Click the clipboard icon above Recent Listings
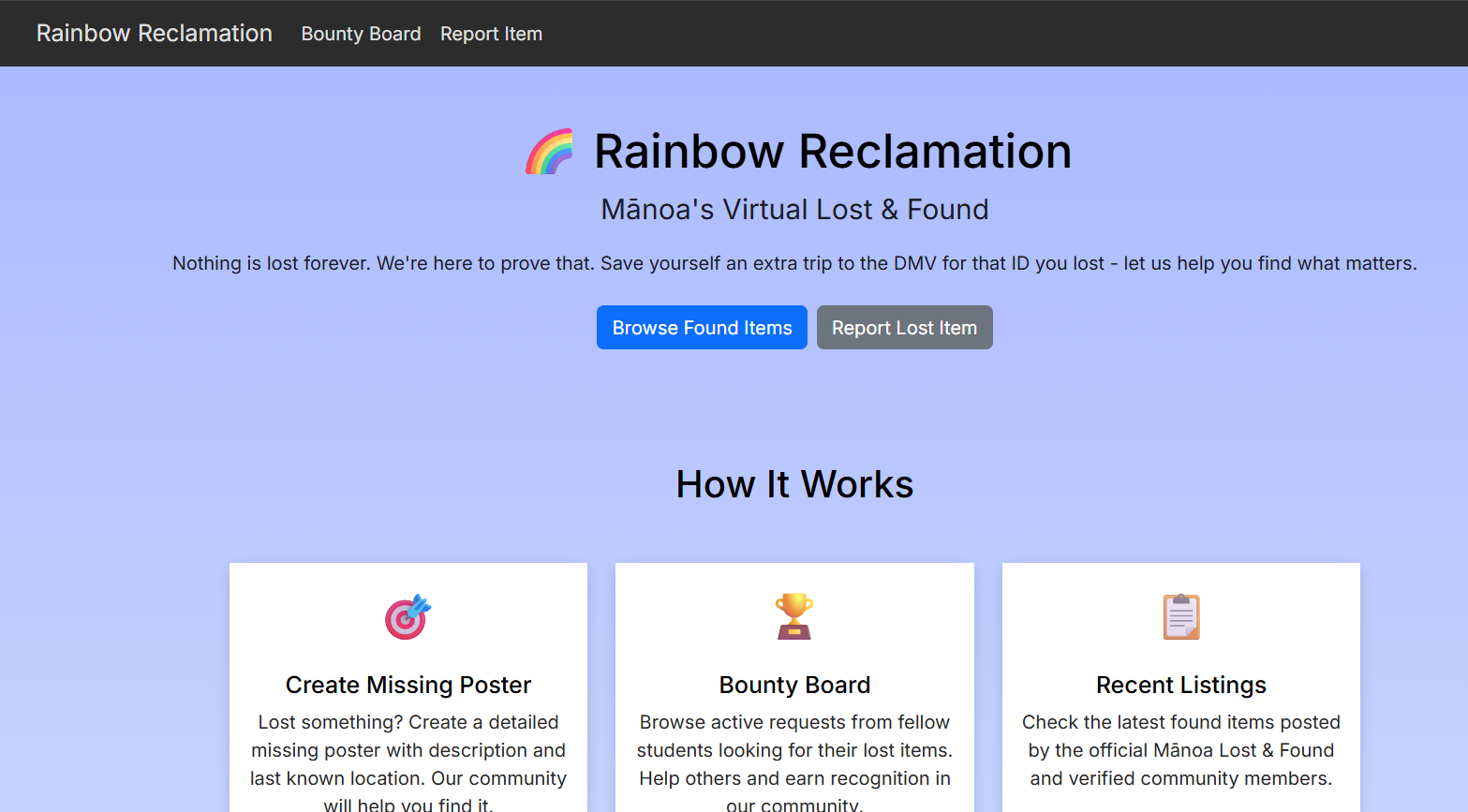This screenshot has height=812, width=1468. coord(1180,617)
